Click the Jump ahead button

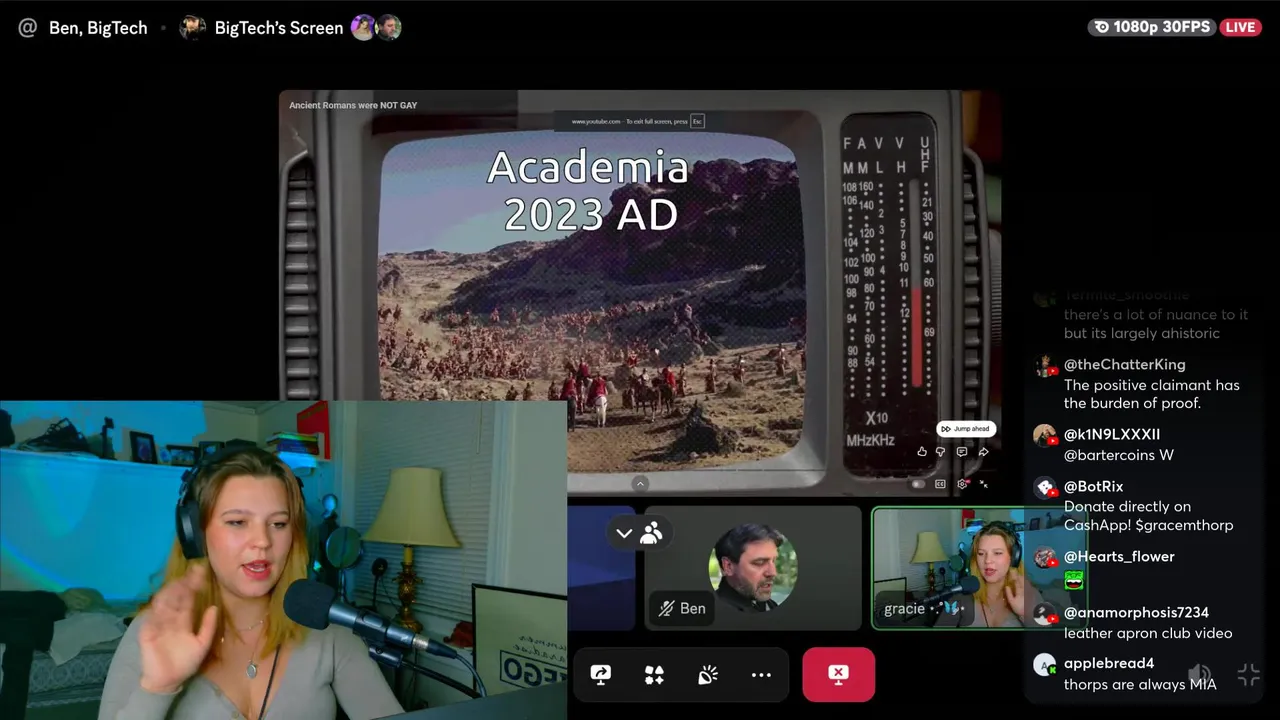(965, 429)
